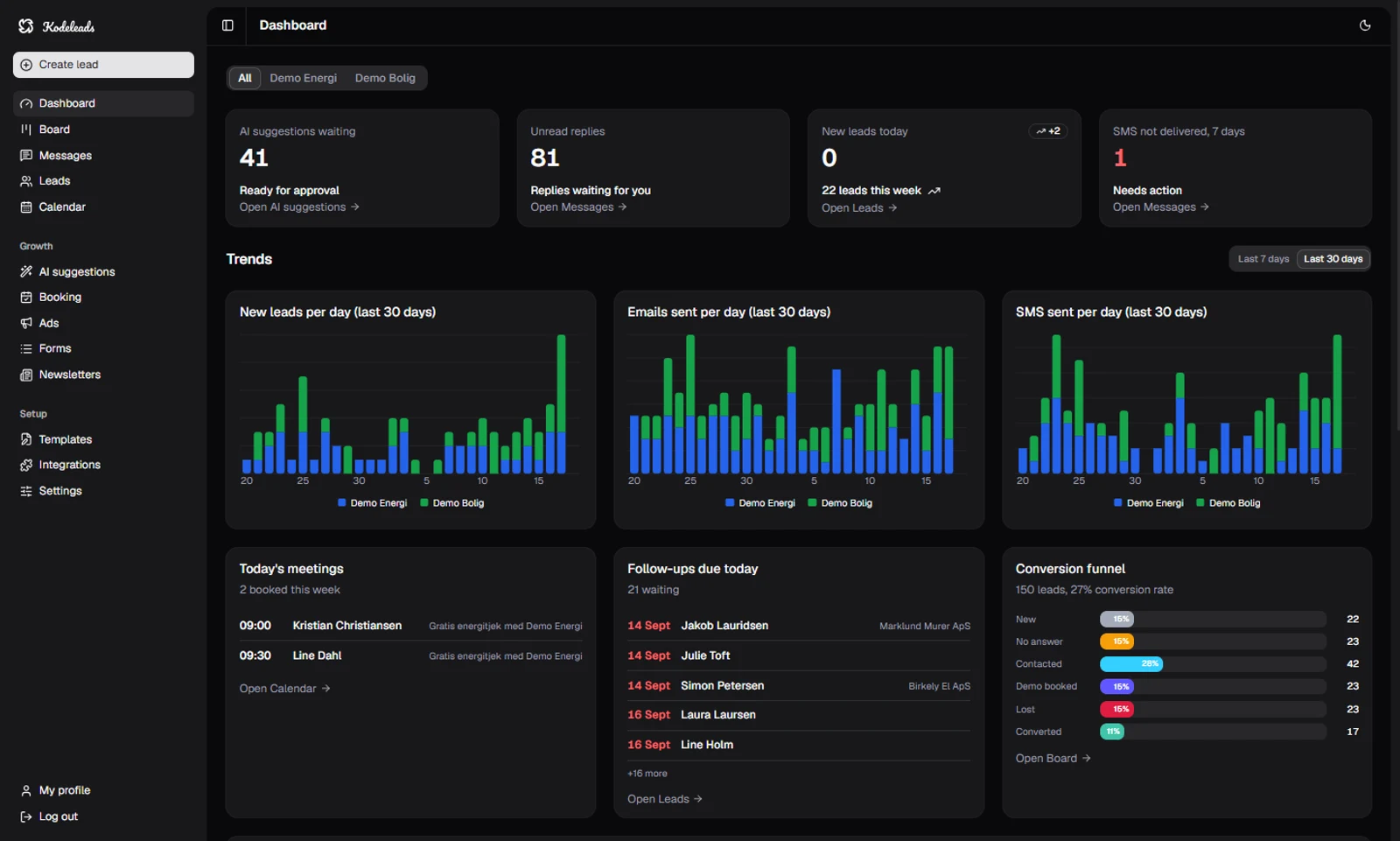Open Board link in Conversion funnel
Viewport: 1400px width, 841px height.
(x=1053, y=759)
